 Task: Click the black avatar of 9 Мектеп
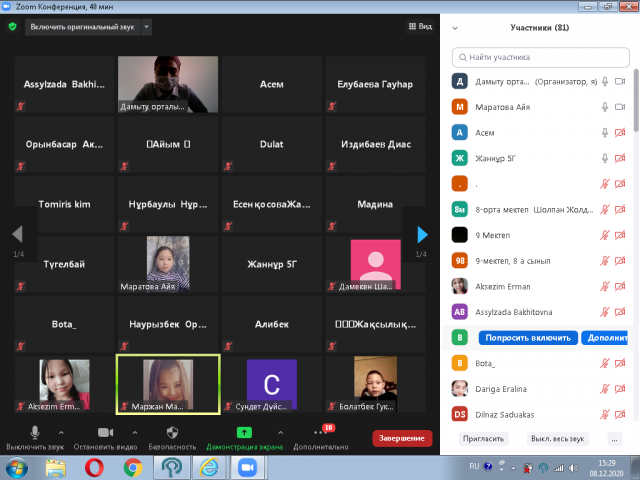[460, 235]
